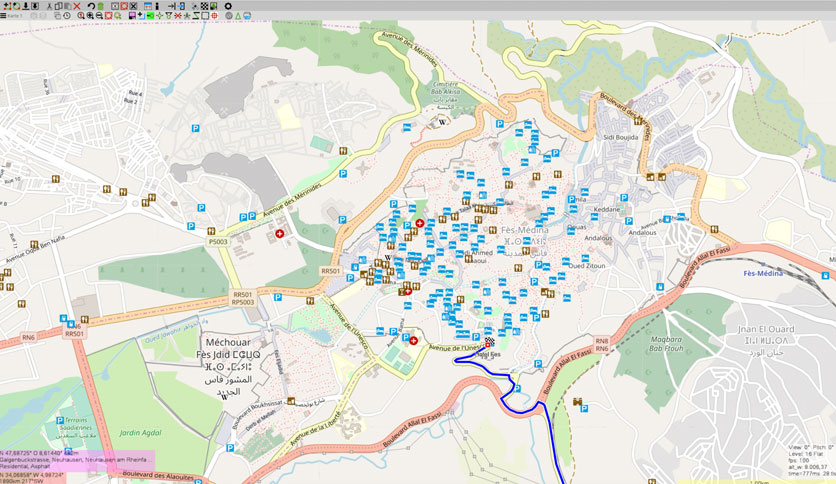The width and height of the screenshot is (836, 484).
Task: Click the clock history icon
Action: pos(67,16)
